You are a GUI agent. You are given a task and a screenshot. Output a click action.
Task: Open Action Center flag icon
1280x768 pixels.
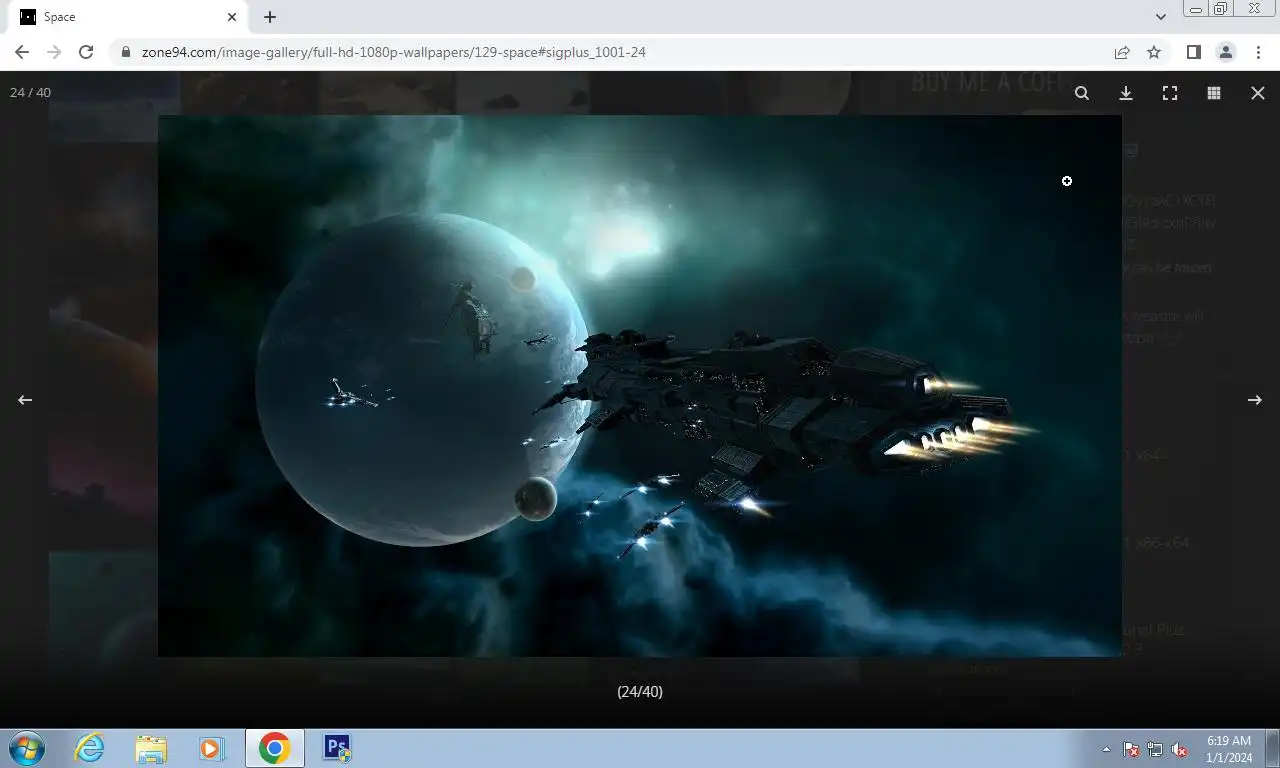(1131, 749)
